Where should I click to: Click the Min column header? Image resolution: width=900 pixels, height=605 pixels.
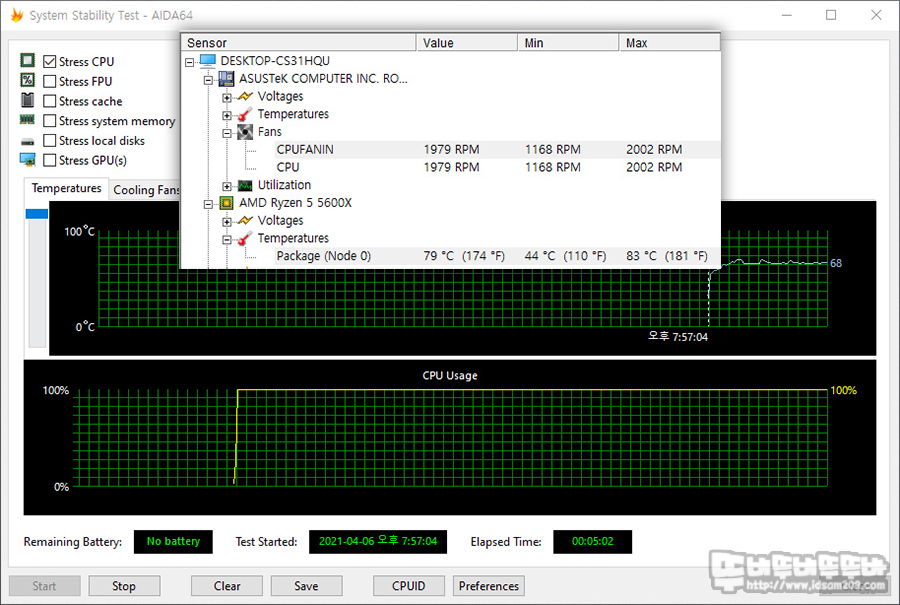tap(568, 43)
